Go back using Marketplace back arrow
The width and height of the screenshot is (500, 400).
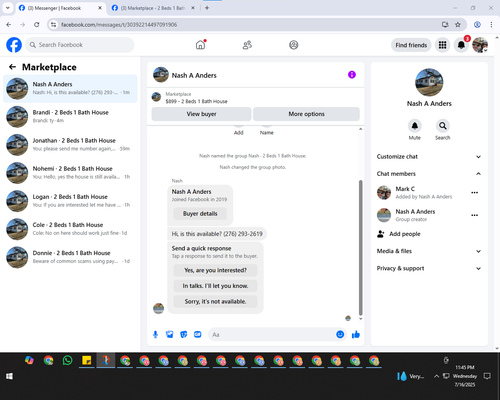[x=12, y=67]
